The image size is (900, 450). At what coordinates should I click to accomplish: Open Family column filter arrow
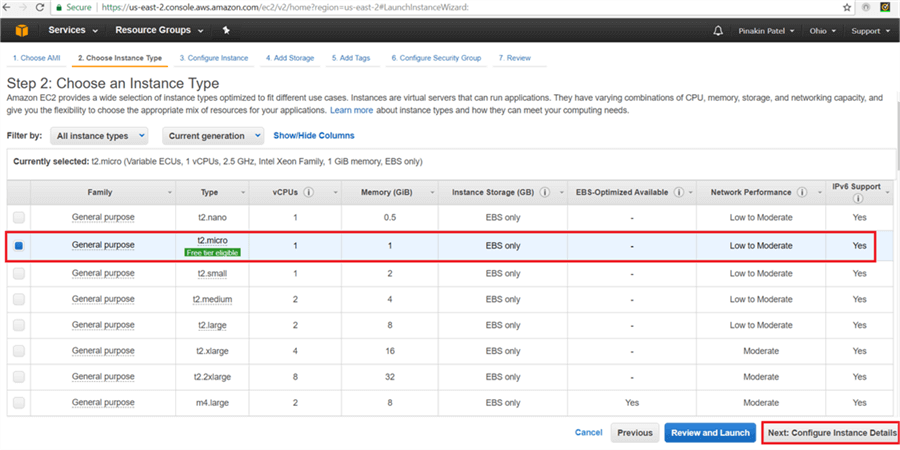click(169, 193)
